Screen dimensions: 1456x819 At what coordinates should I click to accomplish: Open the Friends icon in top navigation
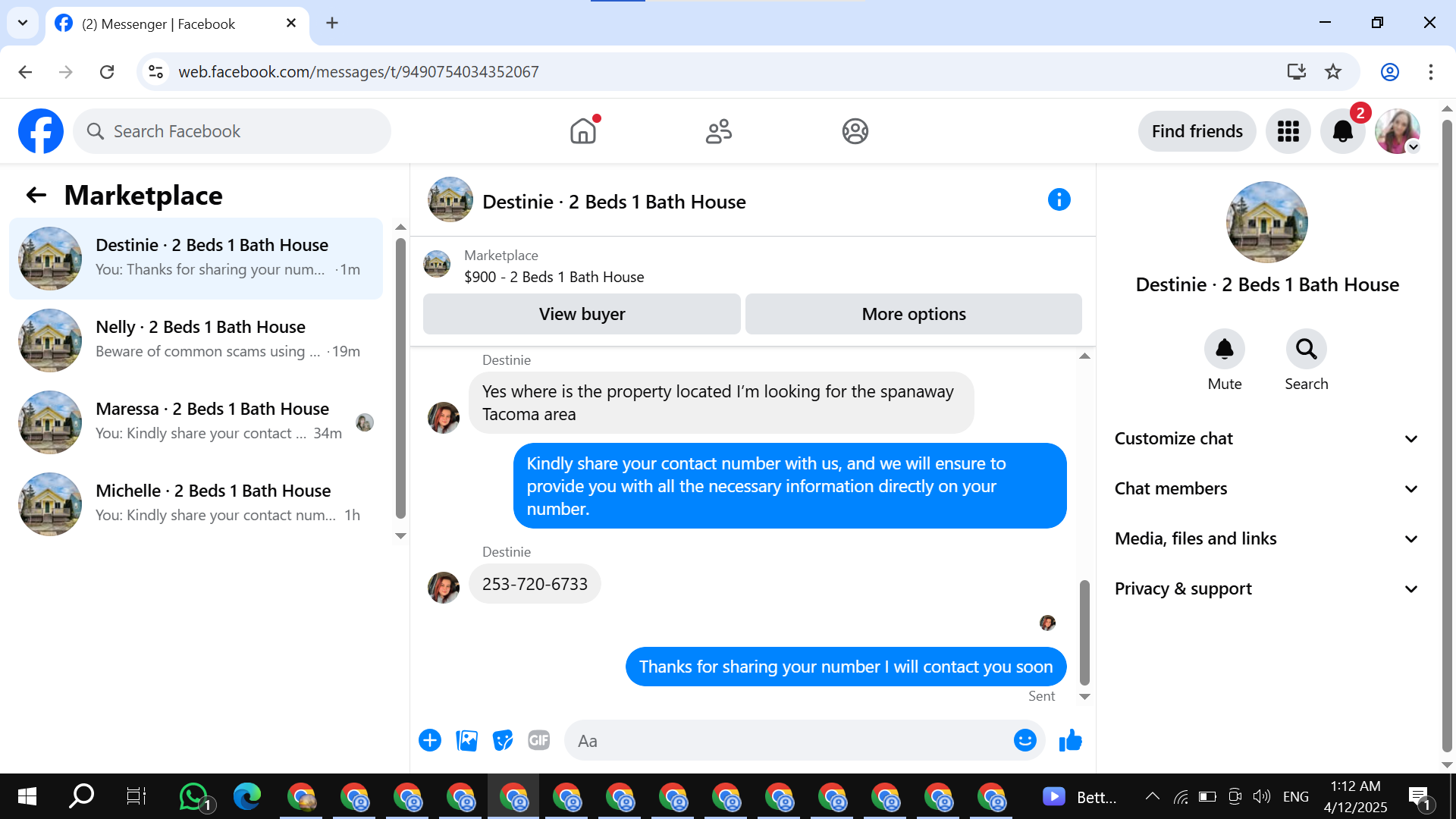(719, 131)
